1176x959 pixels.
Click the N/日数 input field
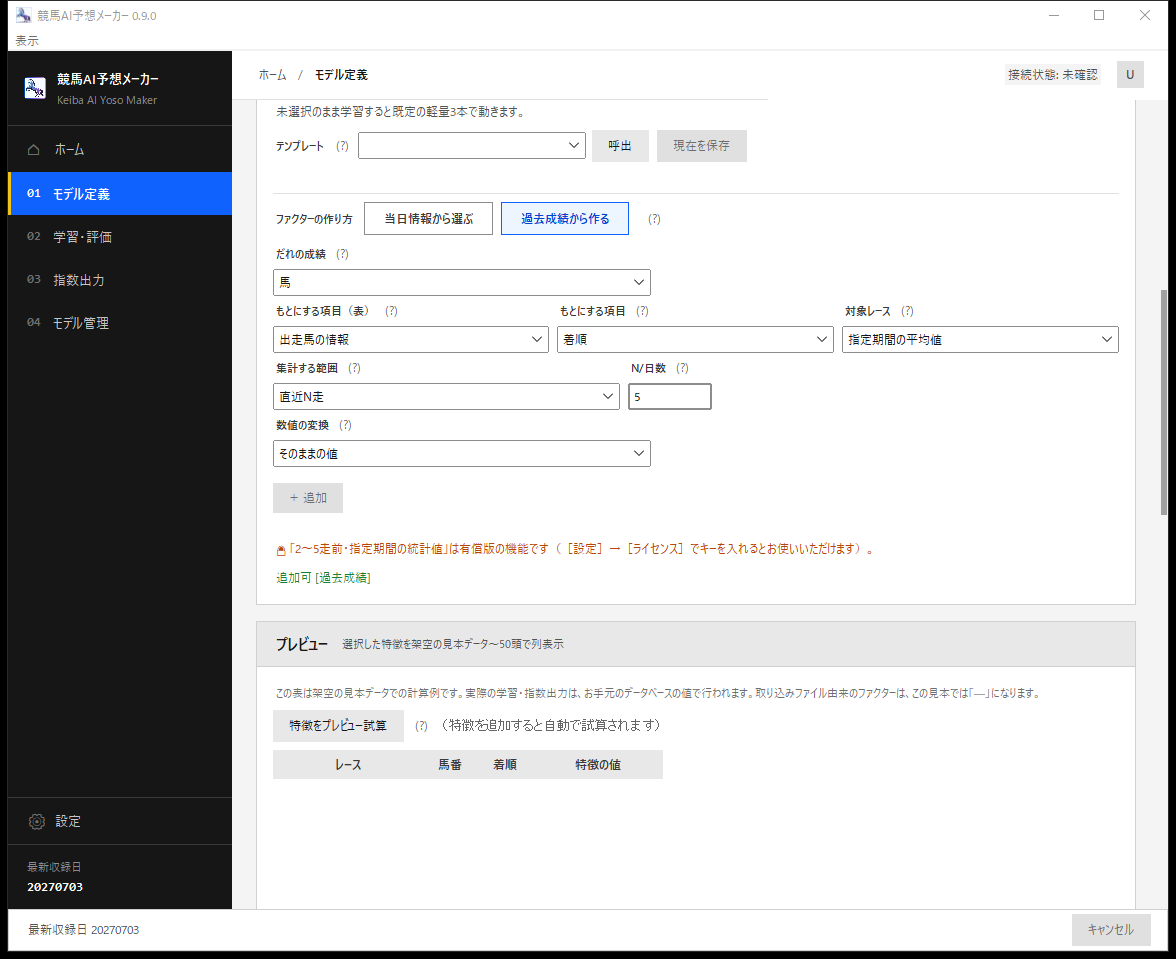tap(670, 397)
